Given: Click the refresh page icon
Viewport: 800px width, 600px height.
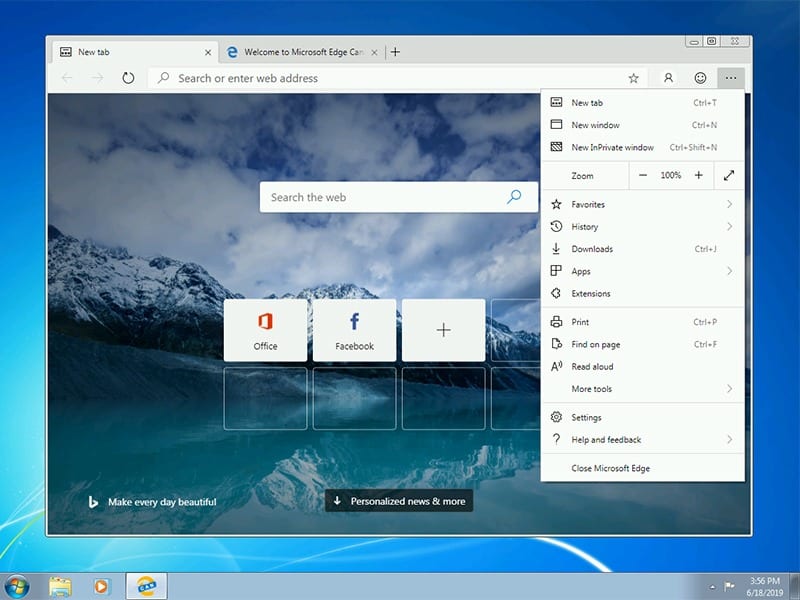Looking at the screenshot, I should point(128,78).
